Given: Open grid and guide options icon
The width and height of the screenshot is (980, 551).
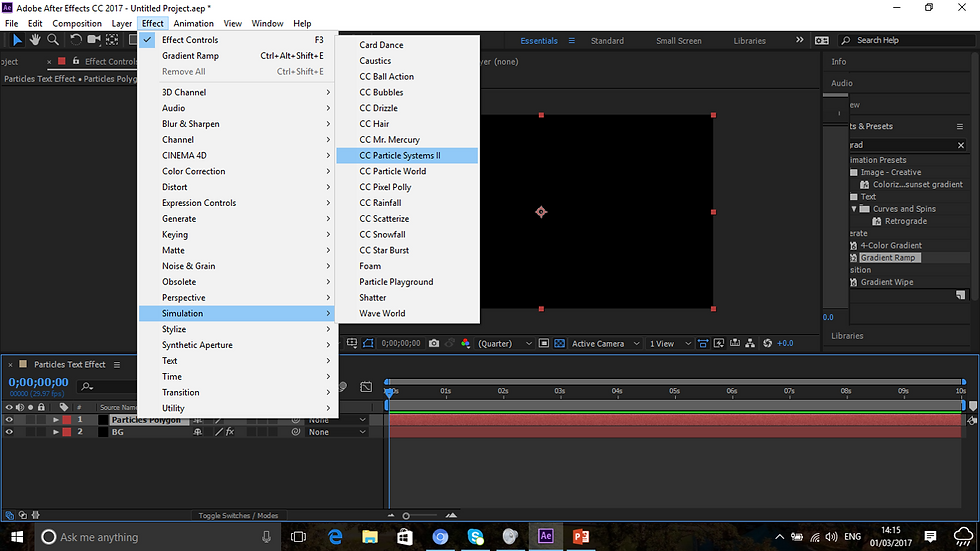Looking at the screenshot, I should [x=352, y=344].
